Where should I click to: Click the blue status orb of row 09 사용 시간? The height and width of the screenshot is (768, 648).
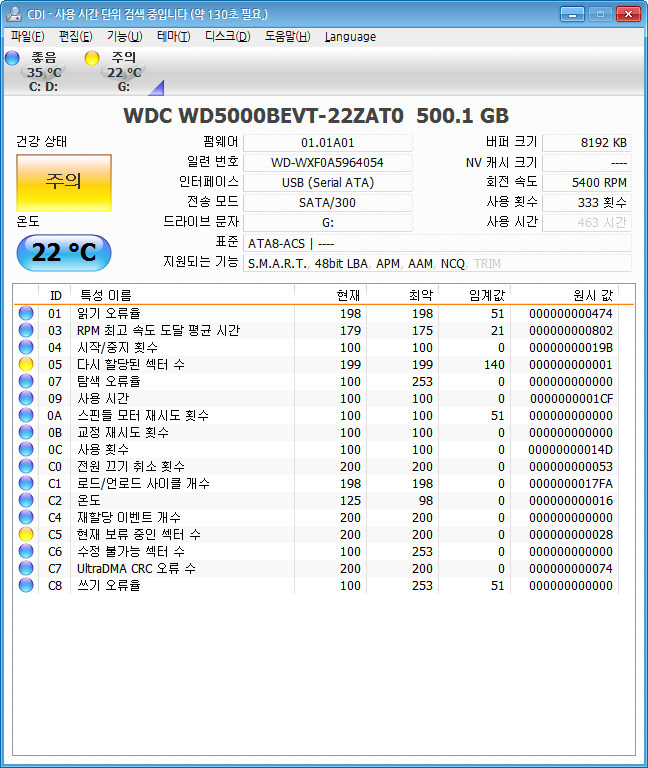click(26, 398)
